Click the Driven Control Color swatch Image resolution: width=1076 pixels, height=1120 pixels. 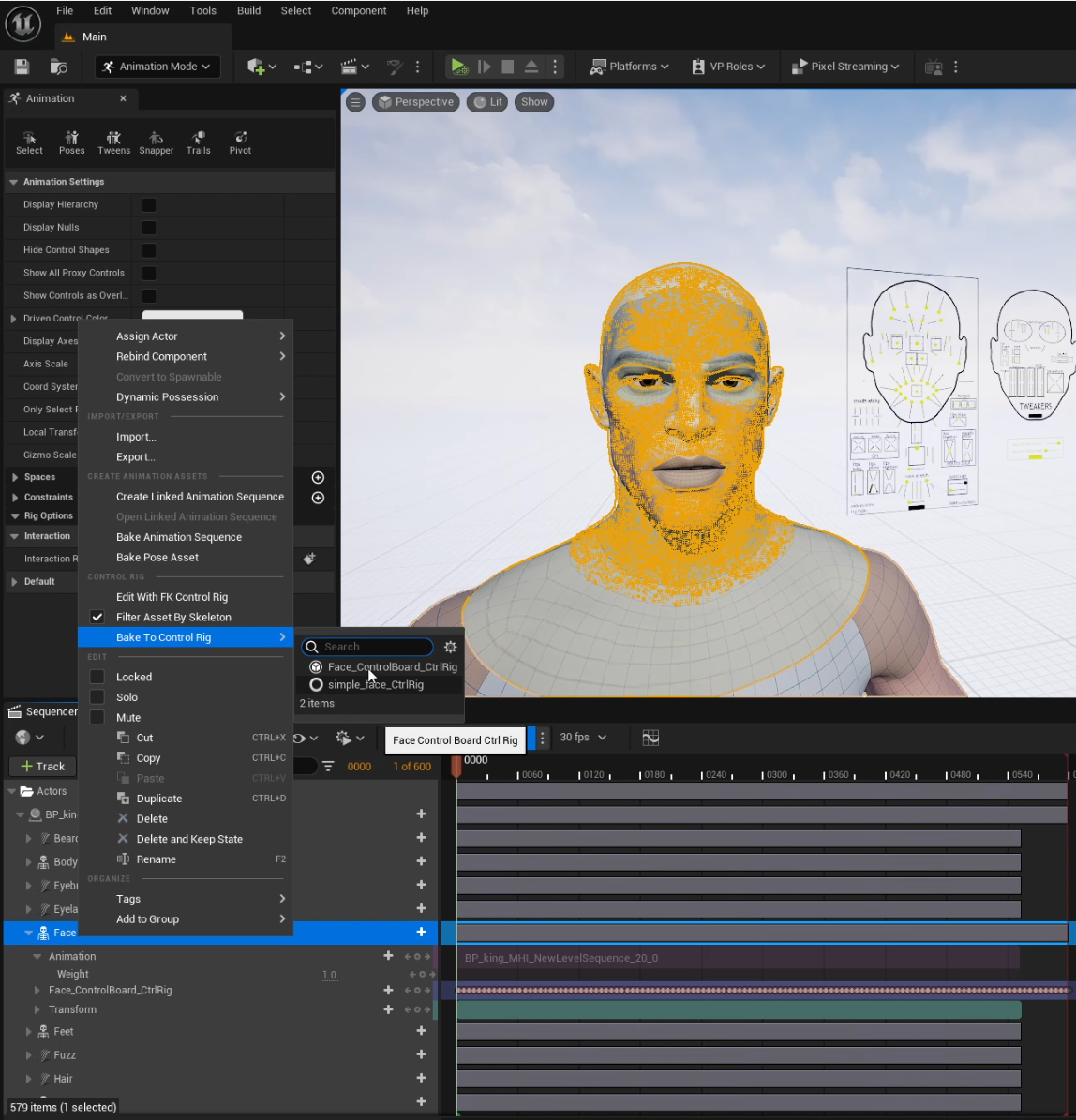[x=192, y=316]
